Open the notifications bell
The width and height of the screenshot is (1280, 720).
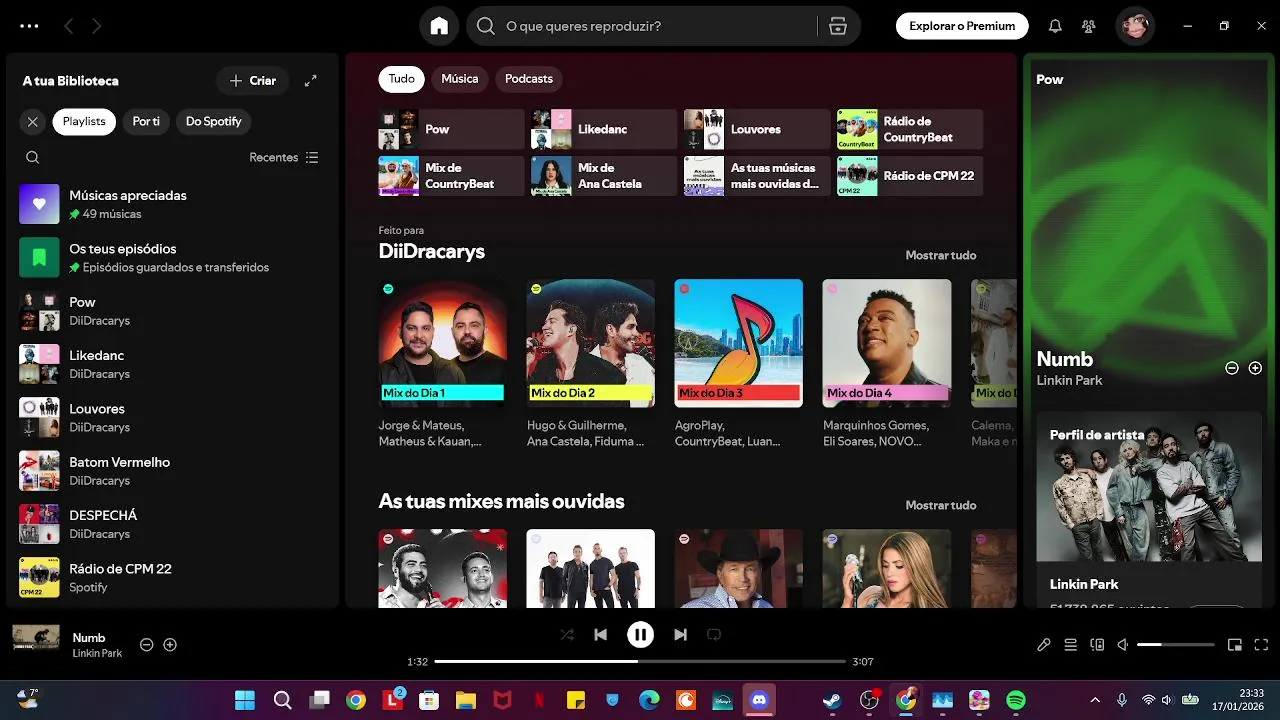1055,26
